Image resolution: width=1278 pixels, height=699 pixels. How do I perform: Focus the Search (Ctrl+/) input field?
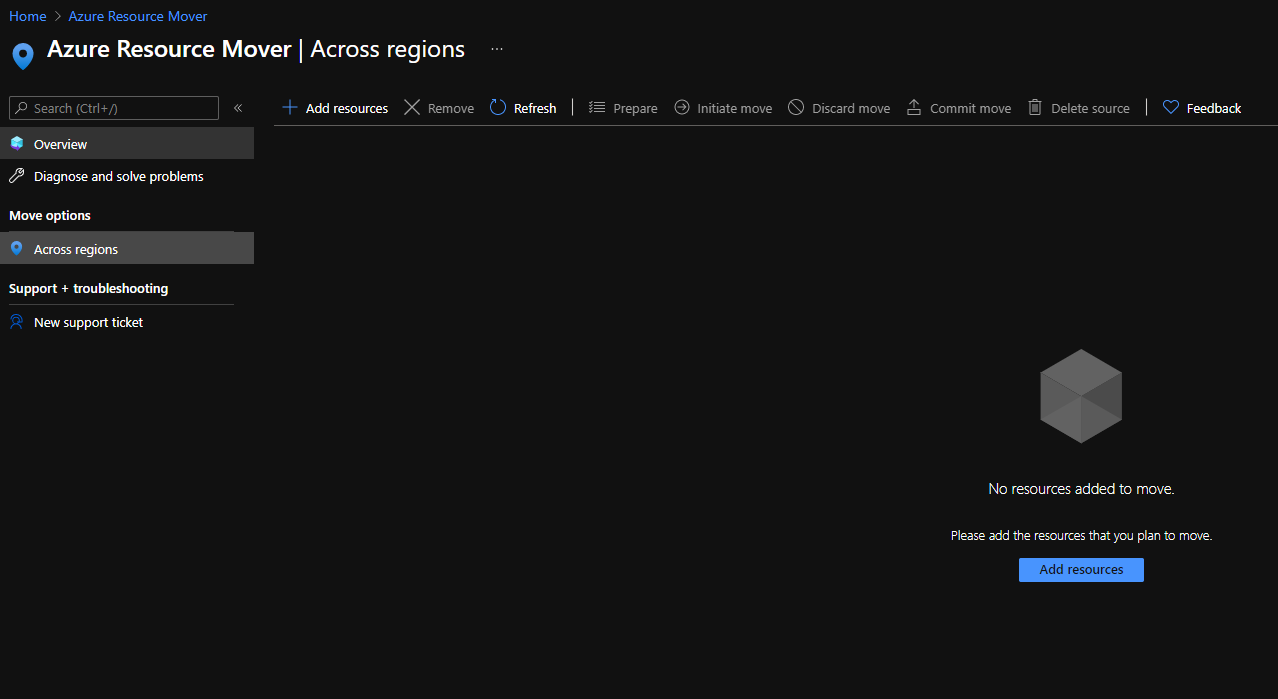(113, 108)
